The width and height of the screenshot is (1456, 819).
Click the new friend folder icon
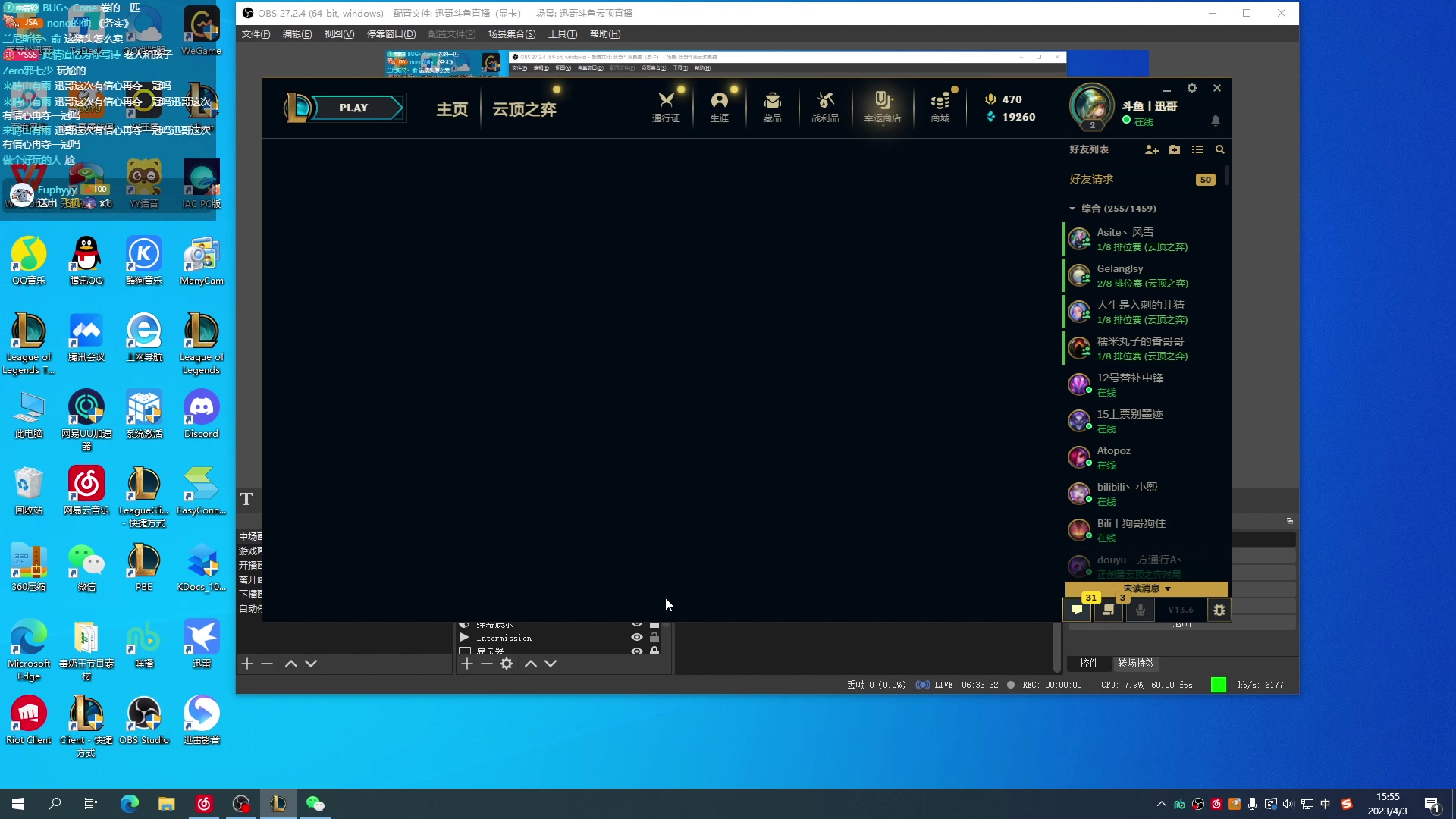tap(1175, 149)
